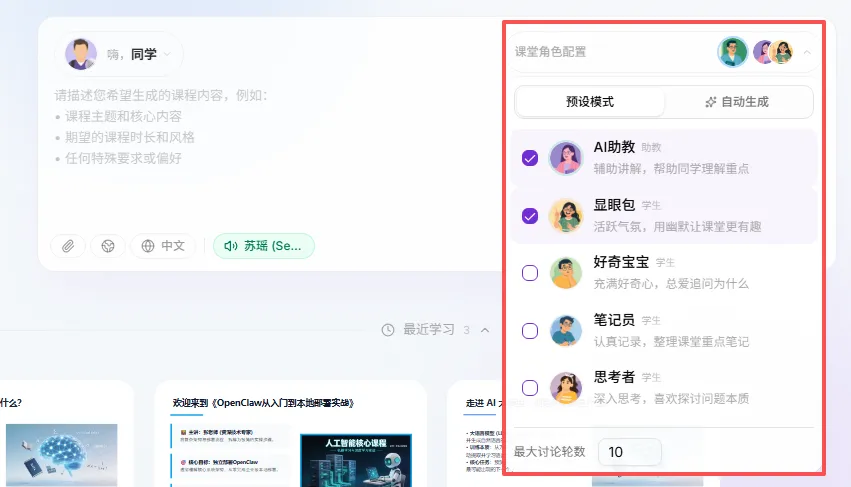851x487 pixels.
Task: Click the globe icon beside 中文
Action: click(x=148, y=246)
